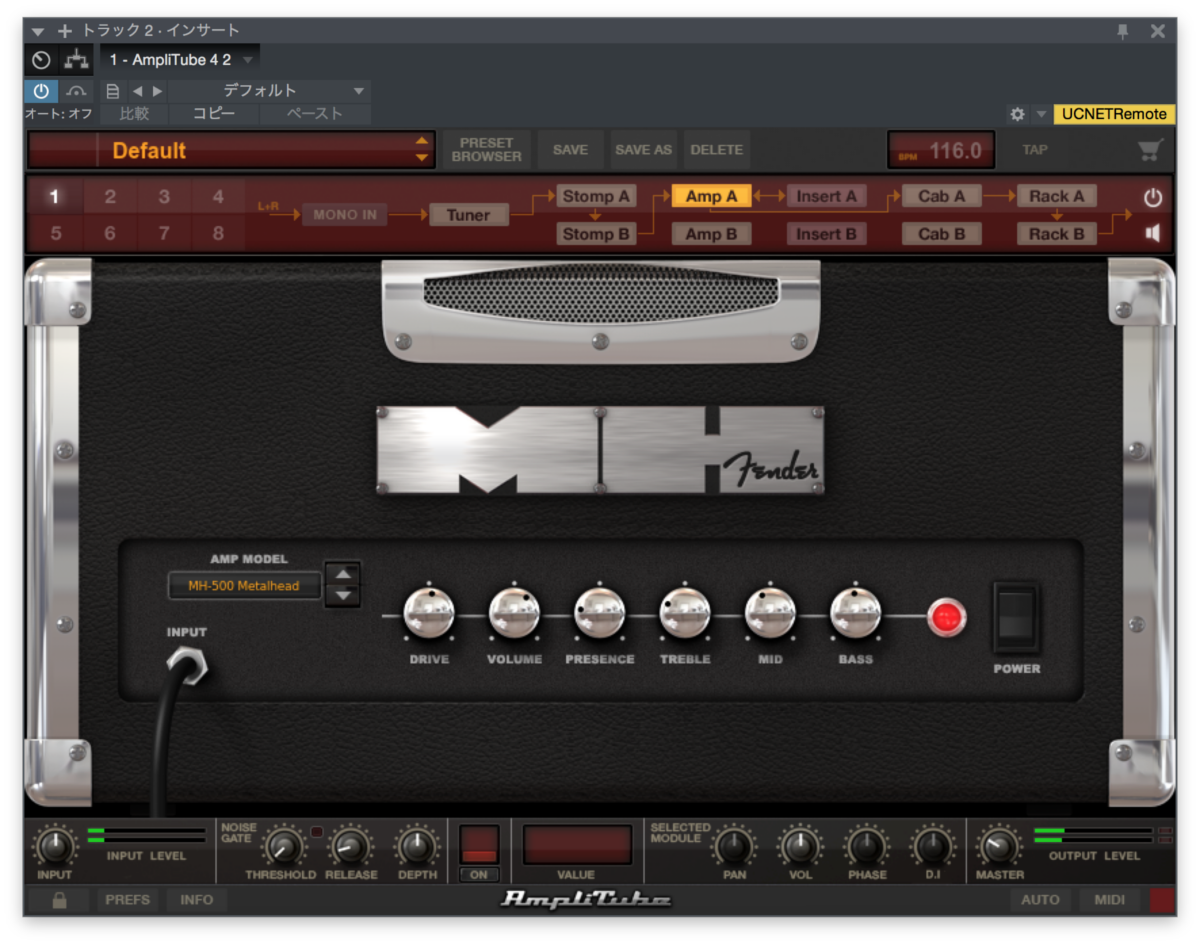Pin the insert window with pin icon
Image resolution: width=1200 pixels, height=945 pixels.
click(x=1123, y=31)
